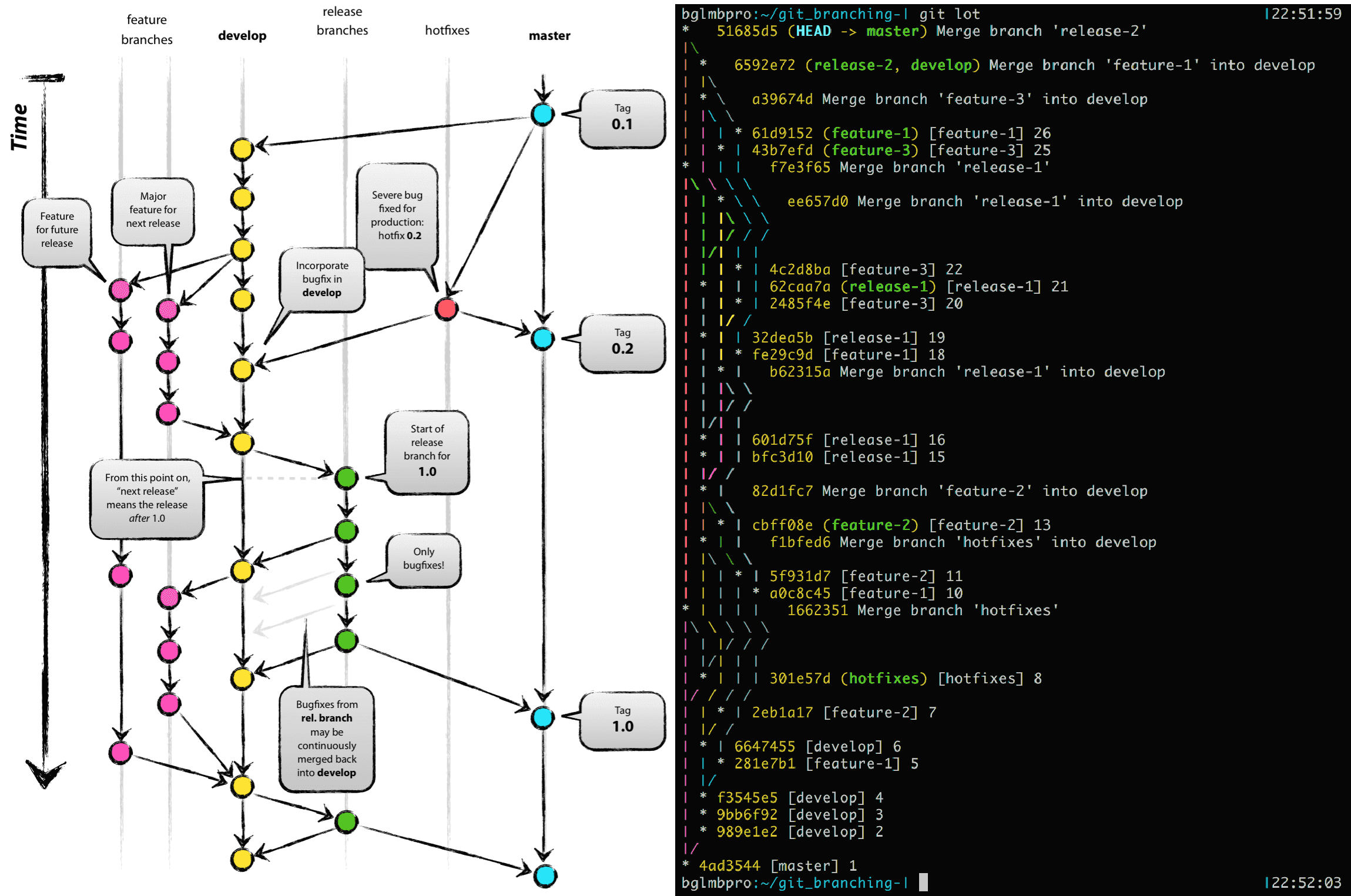1351x896 pixels.
Task: Click the 'release-2, develop' ref label
Action: point(893,65)
